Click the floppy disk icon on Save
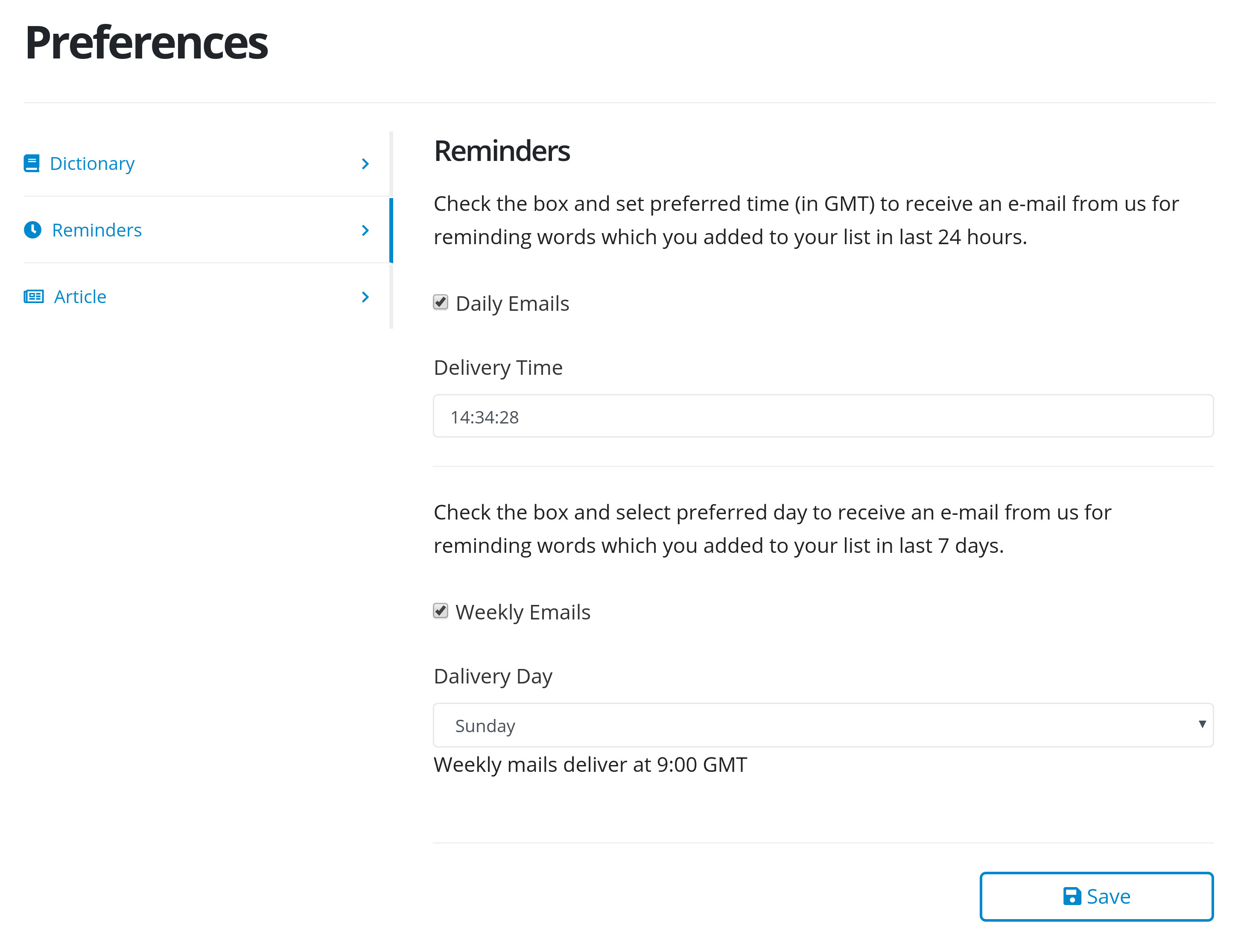Screen dimensions: 1238x952 (1072, 897)
